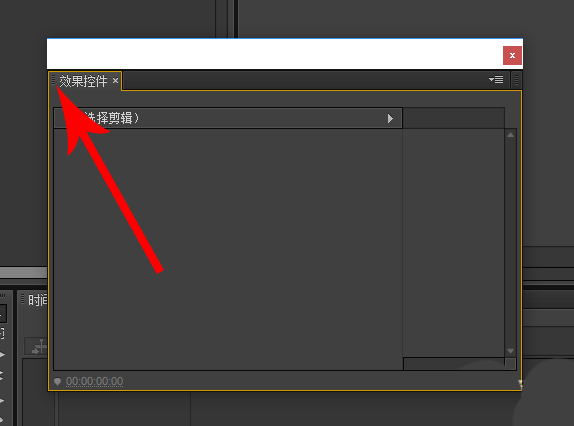Screen dimensions: 574x426
Task: Click the vertical scrollbar track in effect controls
Action: pyautogui.click(x=511, y=243)
